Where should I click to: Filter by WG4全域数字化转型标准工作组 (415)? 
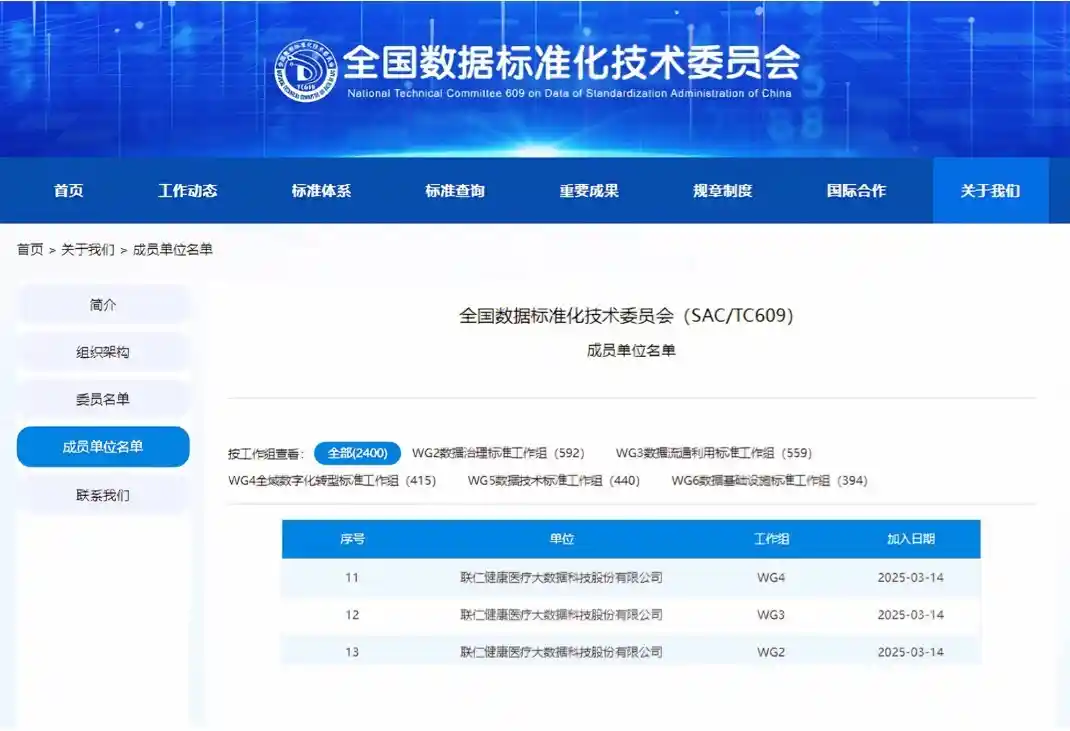pyautogui.click(x=332, y=481)
